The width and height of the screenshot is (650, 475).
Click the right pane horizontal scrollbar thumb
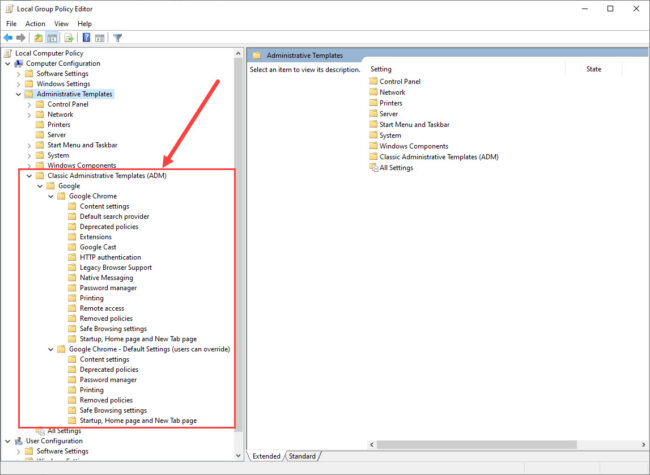point(477,444)
